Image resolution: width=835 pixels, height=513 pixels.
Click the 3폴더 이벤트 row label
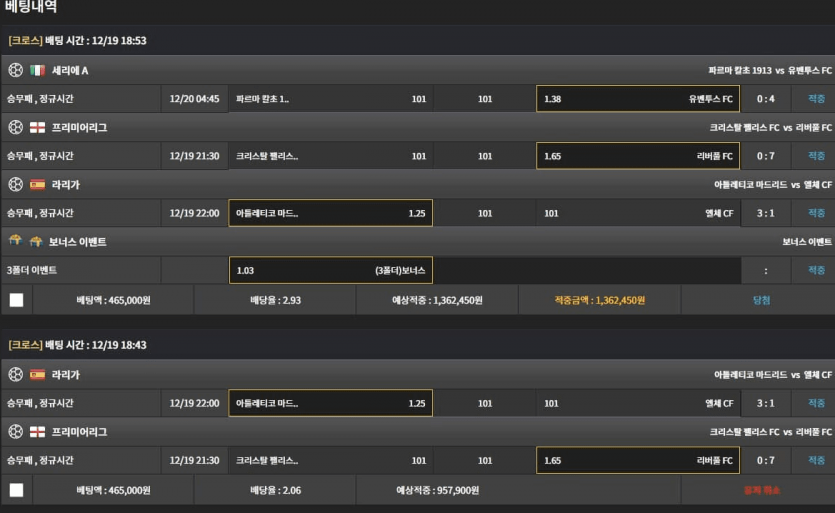pos(31,270)
